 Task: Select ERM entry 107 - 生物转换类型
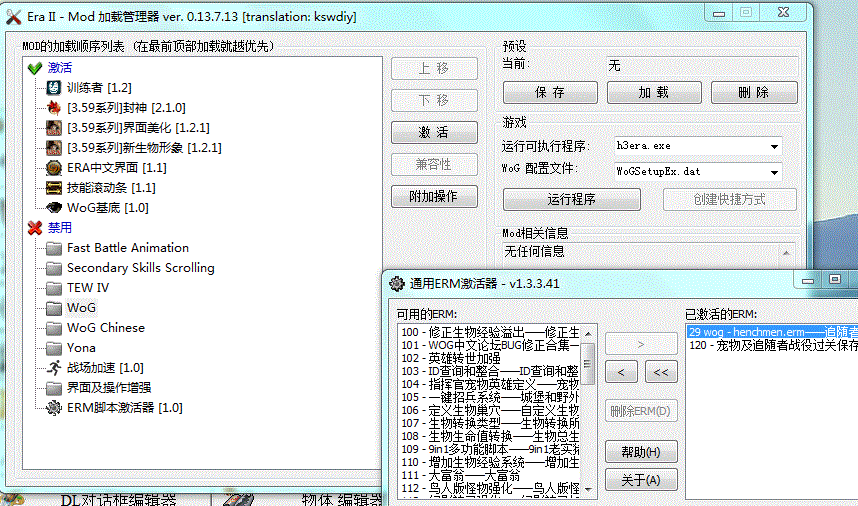490,423
